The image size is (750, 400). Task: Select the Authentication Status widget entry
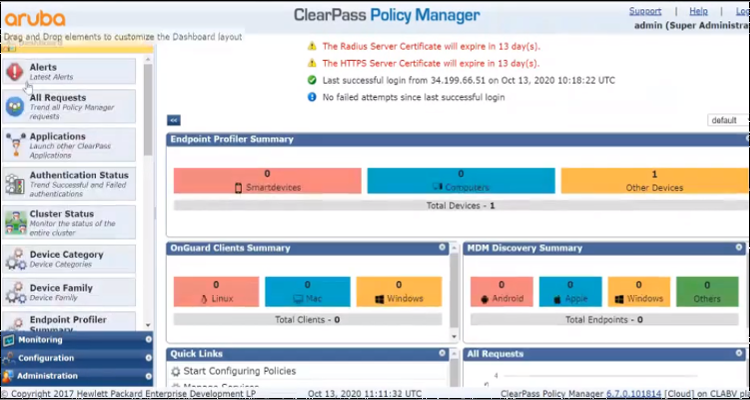(x=69, y=184)
